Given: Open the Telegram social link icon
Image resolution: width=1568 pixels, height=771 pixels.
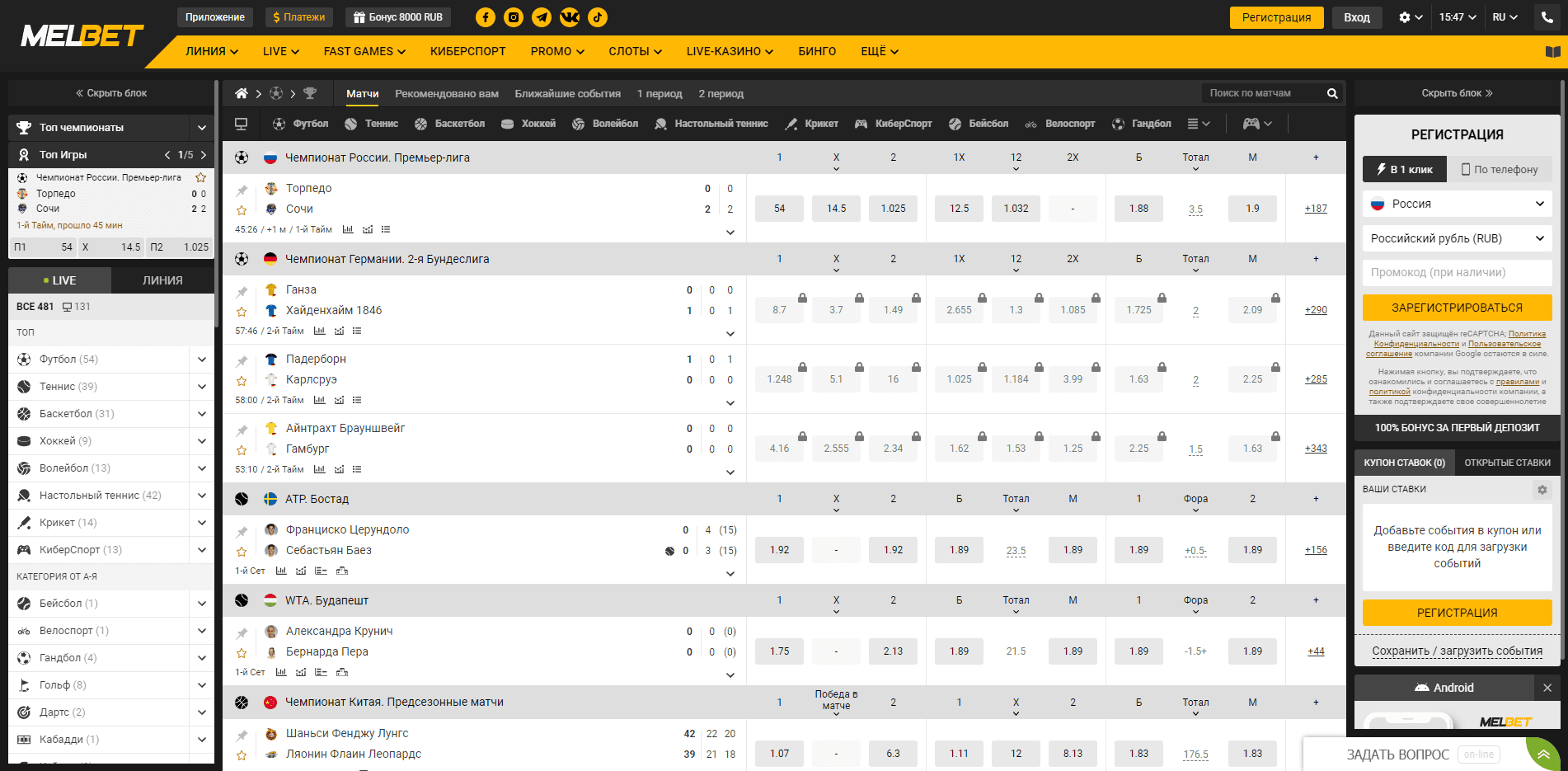Looking at the screenshot, I should point(542,16).
